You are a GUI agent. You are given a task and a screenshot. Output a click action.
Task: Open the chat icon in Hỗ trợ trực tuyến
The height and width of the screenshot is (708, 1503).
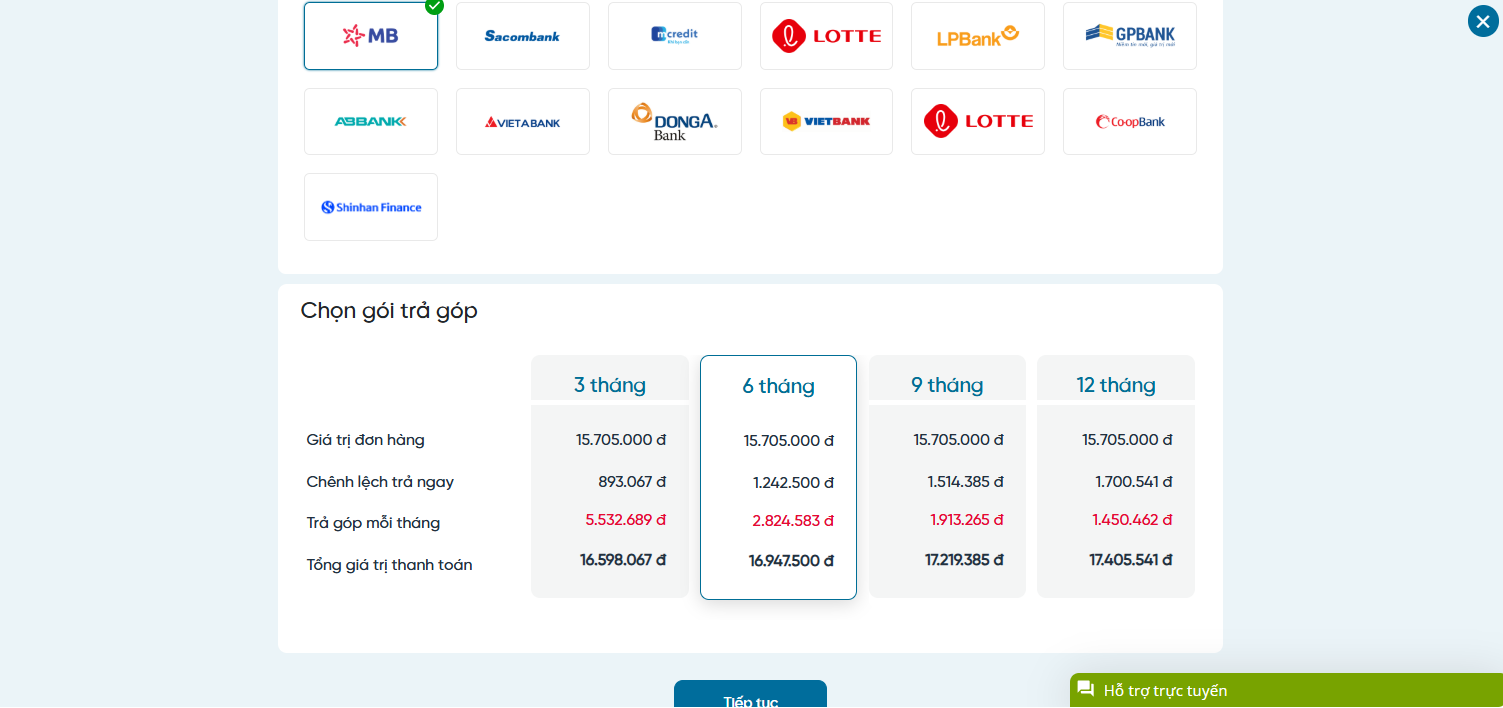click(1086, 689)
